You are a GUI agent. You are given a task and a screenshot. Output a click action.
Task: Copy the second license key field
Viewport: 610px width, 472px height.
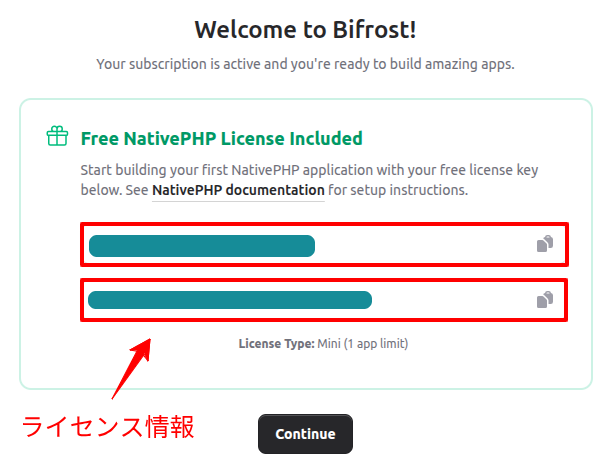pyautogui.click(x=544, y=299)
